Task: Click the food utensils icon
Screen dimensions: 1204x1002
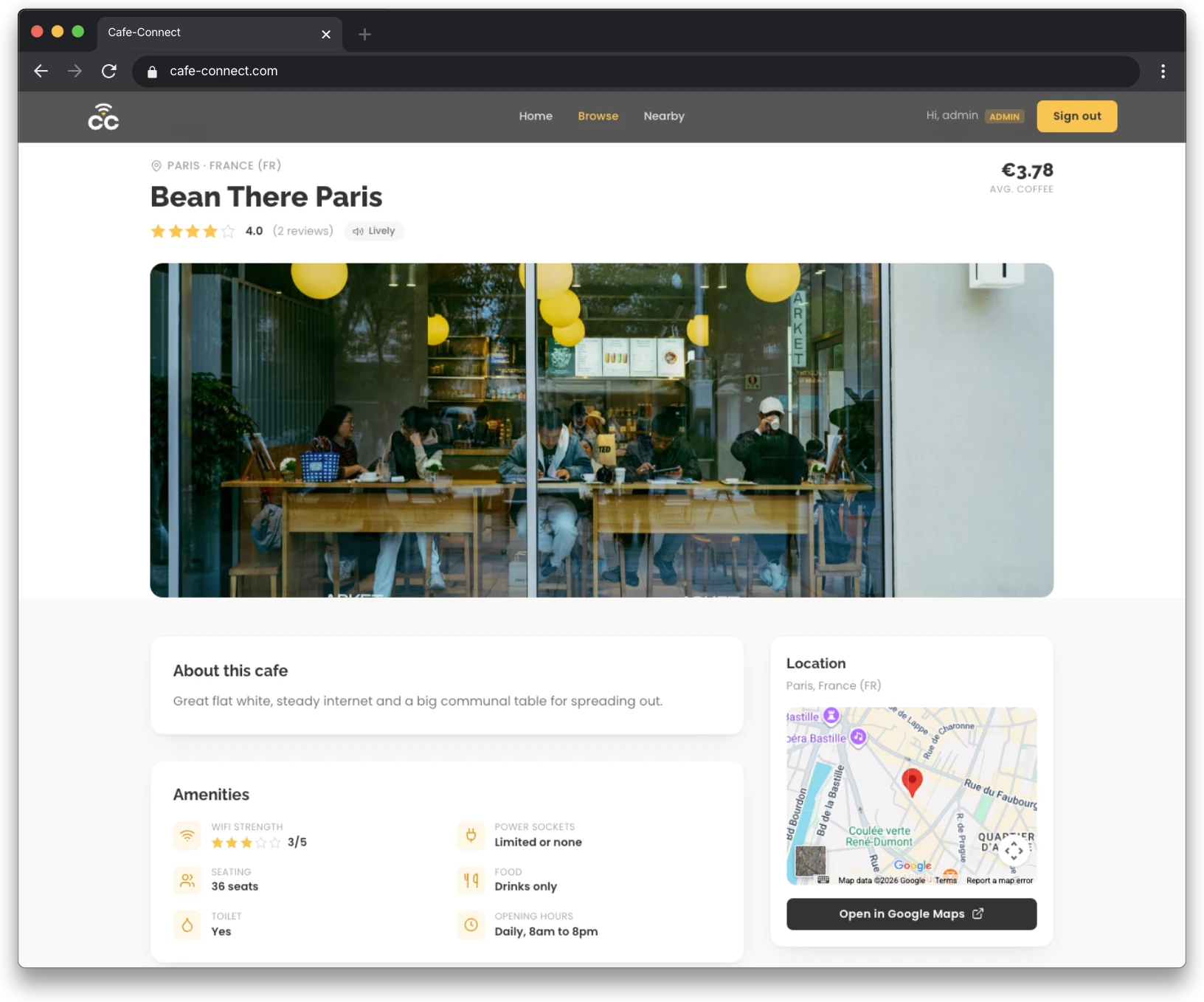Action: (x=471, y=880)
